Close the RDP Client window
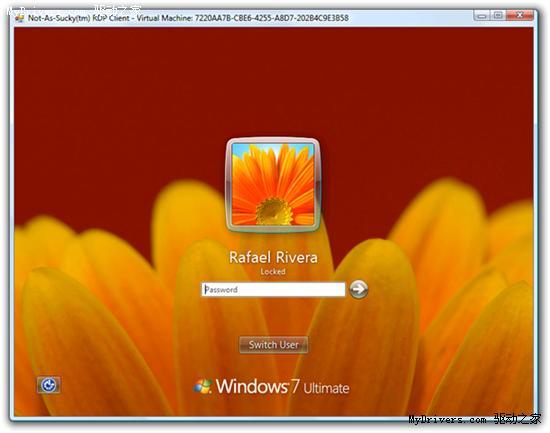550x433 pixels. click(520, 15)
